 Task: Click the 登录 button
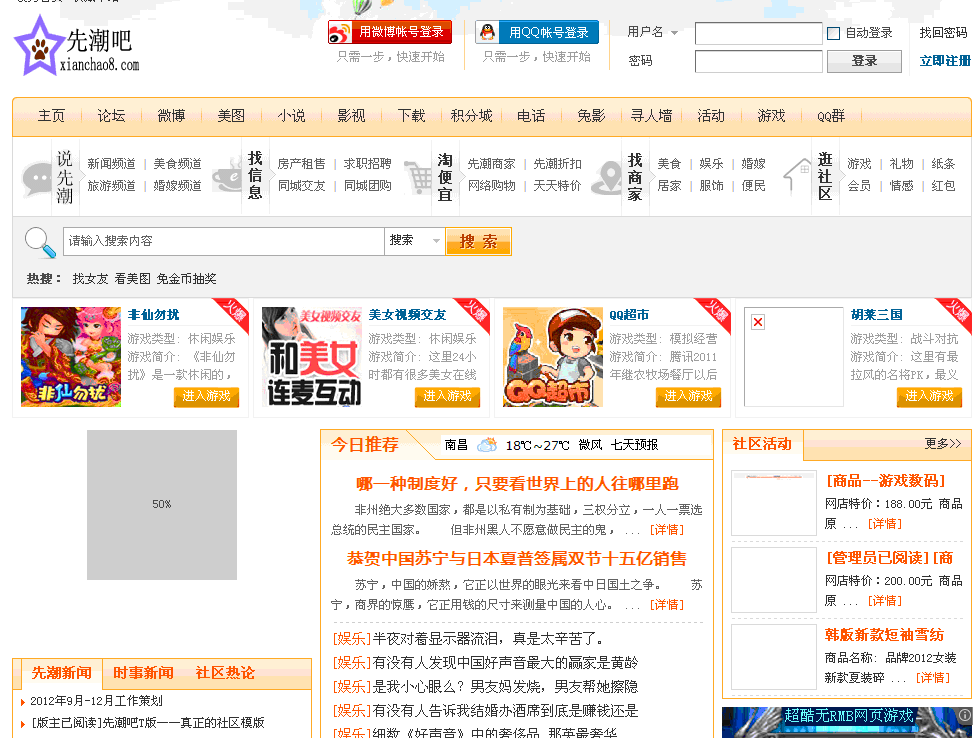pos(864,61)
